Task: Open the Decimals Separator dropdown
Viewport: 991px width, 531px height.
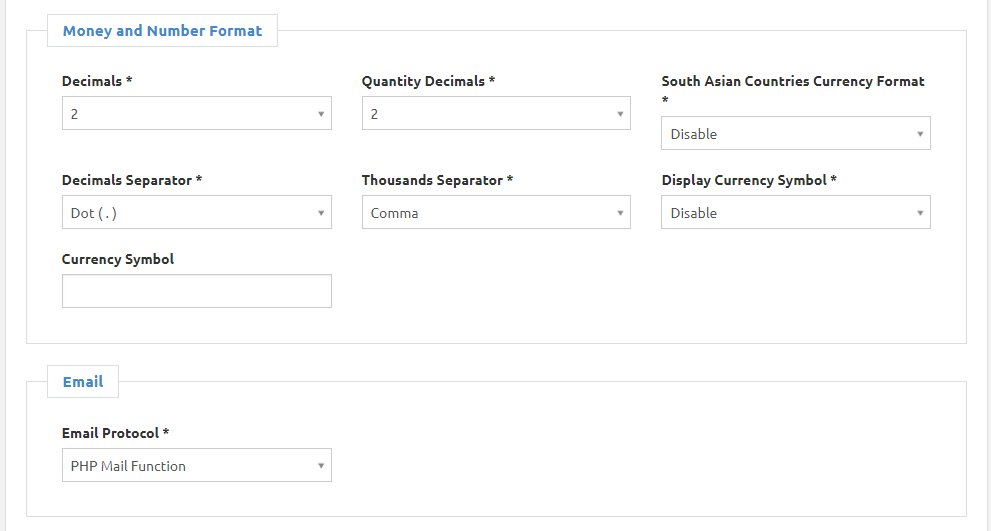Action: [196, 213]
